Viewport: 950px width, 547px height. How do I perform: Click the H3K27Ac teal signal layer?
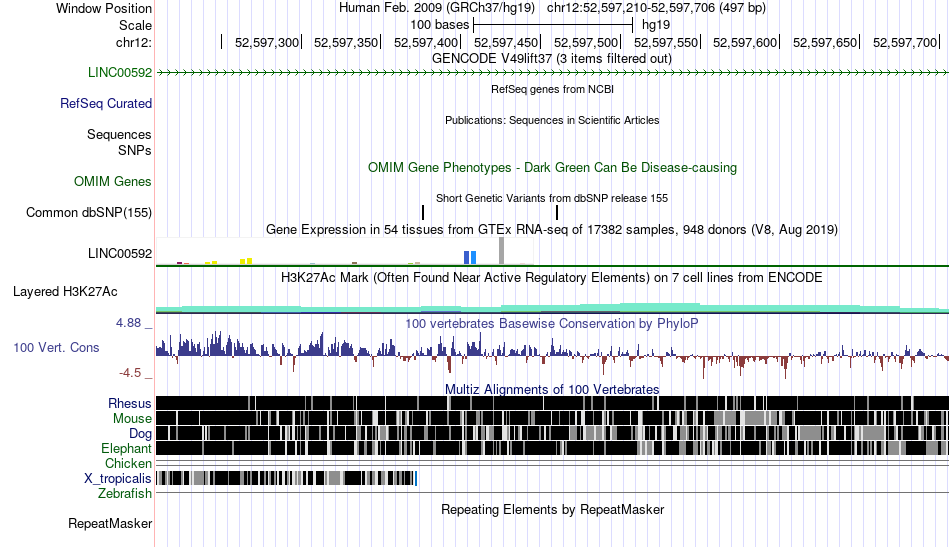point(553,308)
